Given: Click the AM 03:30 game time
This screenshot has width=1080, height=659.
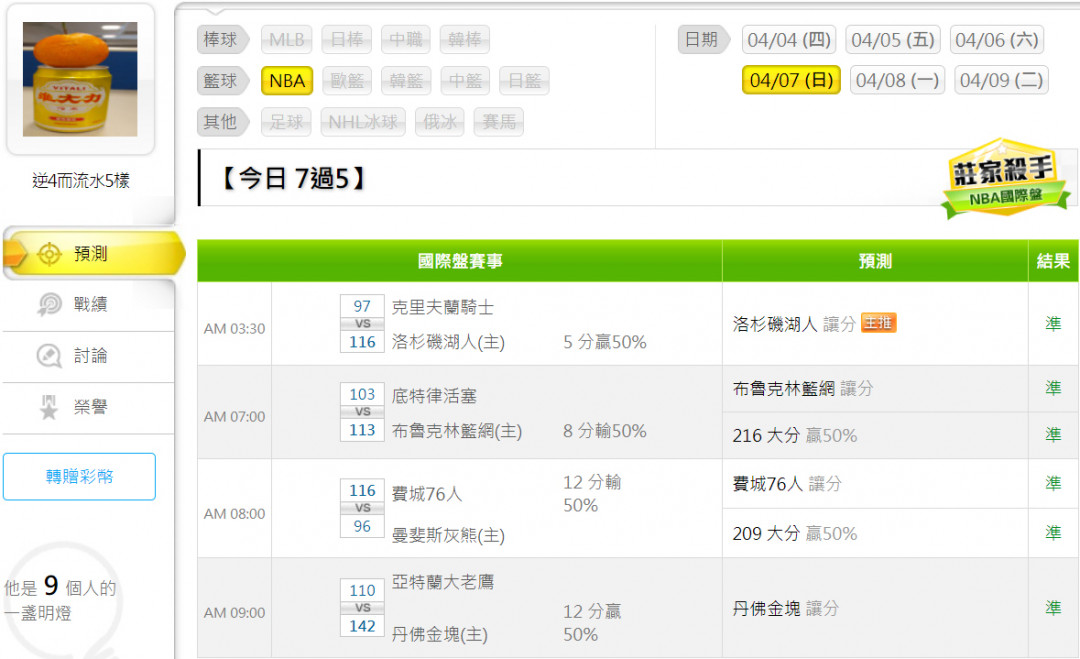Looking at the screenshot, I should [x=234, y=328].
